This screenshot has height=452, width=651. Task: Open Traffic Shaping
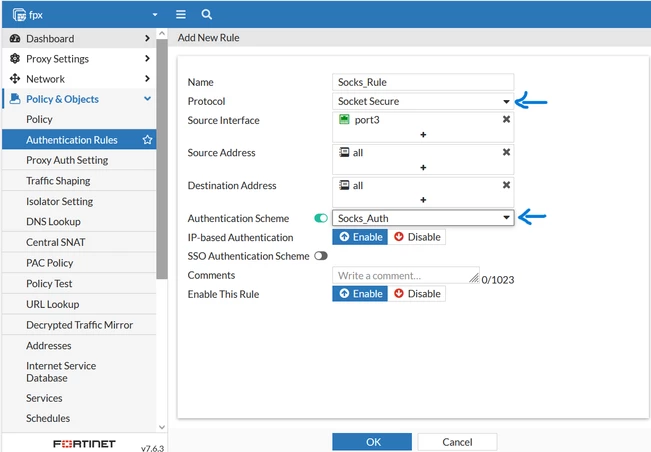click(x=79, y=181)
